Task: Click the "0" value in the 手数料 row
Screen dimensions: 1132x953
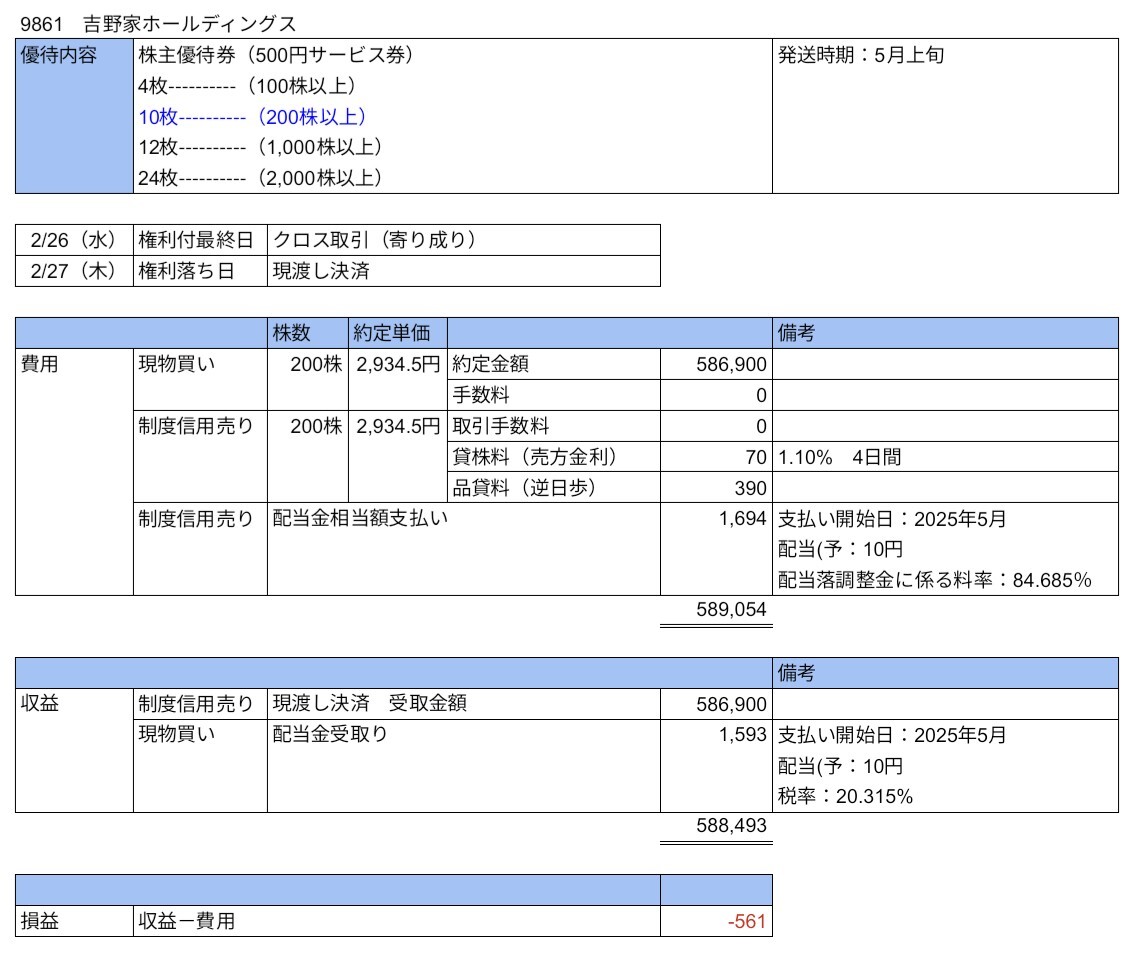Action: tap(761, 395)
